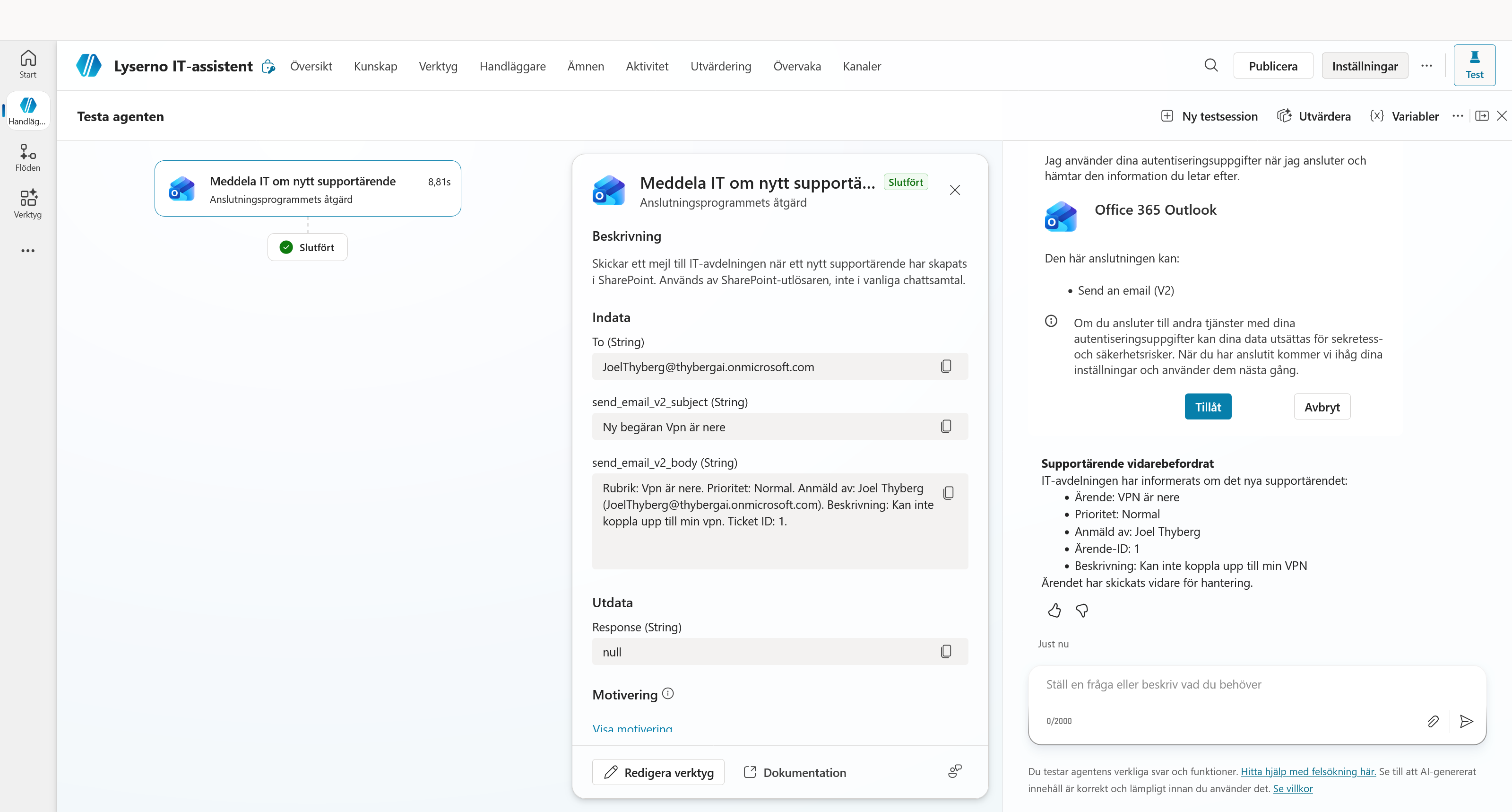The width and height of the screenshot is (1512, 812).
Task: Start a Ny testsession
Action: 1210,116
